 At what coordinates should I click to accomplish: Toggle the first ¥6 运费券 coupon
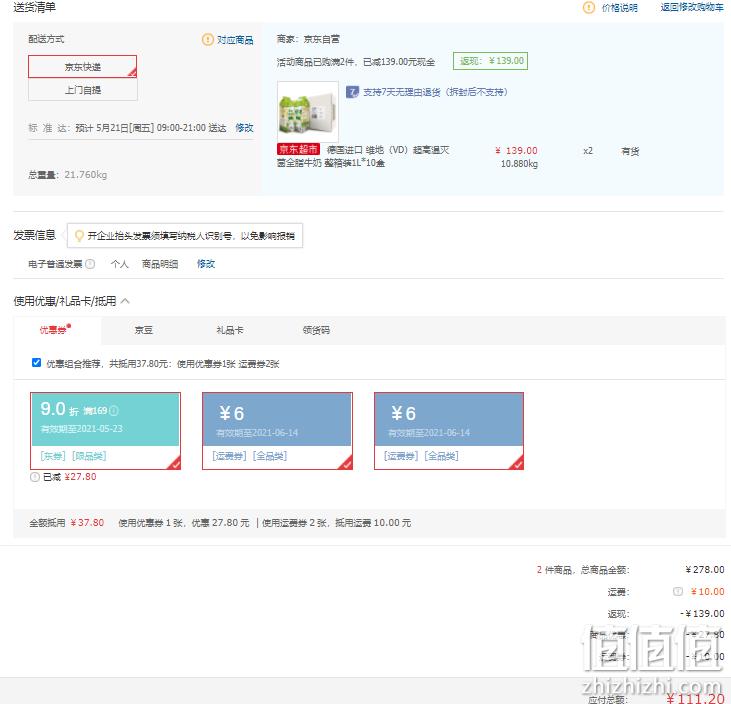[x=277, y=431]
